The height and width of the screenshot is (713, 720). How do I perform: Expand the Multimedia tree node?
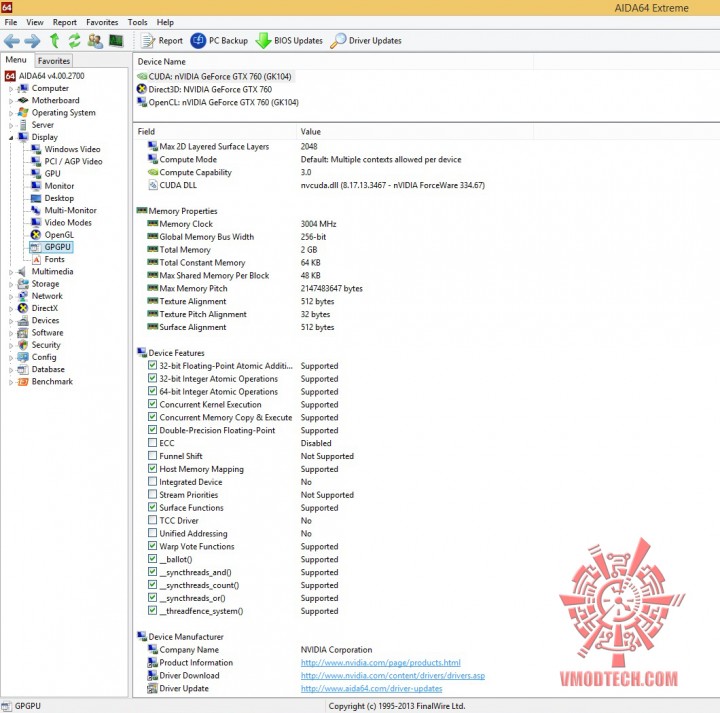pyautogui.click(x=11, y=272)
